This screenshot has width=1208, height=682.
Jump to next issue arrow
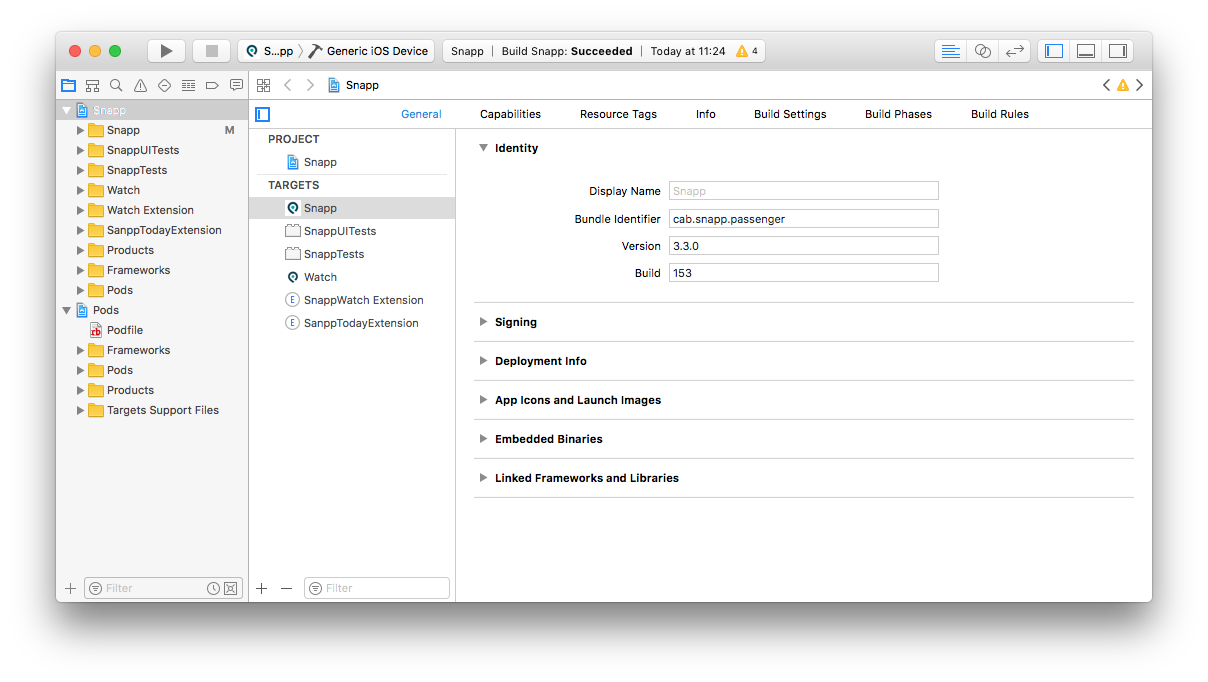click(1139, 85)
